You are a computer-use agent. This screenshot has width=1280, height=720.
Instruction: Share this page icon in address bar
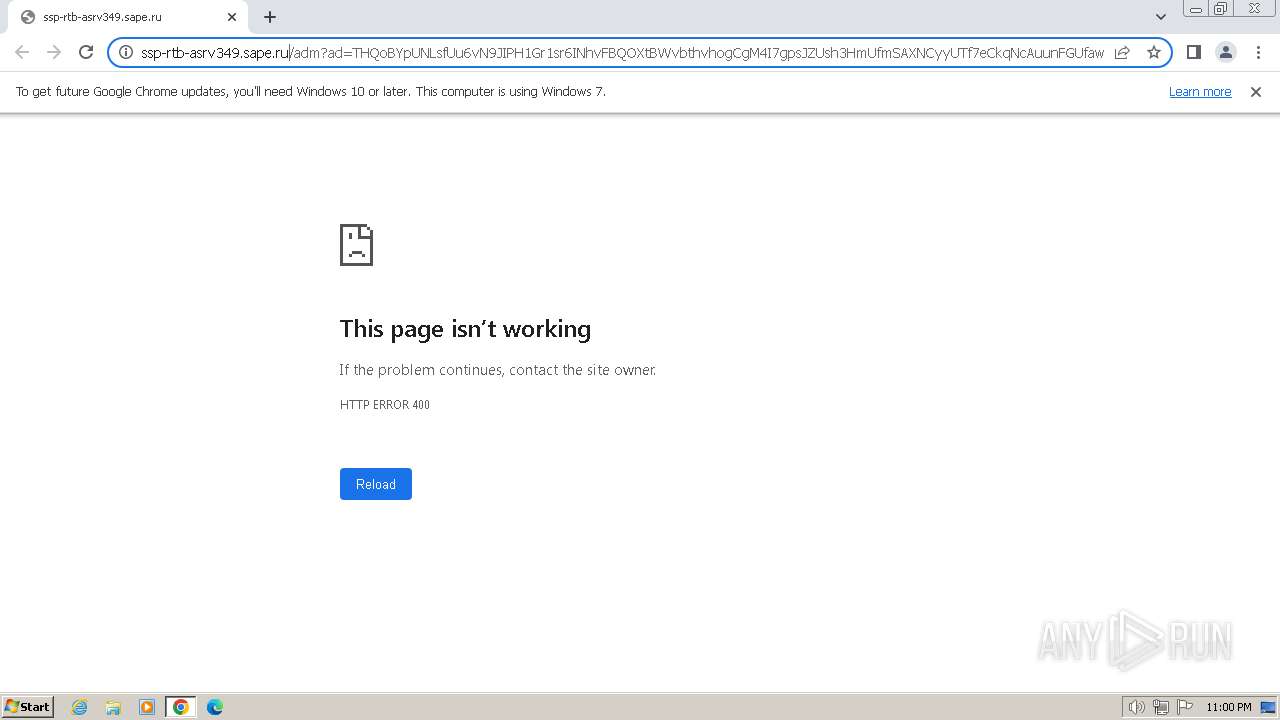[x=1122, y=52]
